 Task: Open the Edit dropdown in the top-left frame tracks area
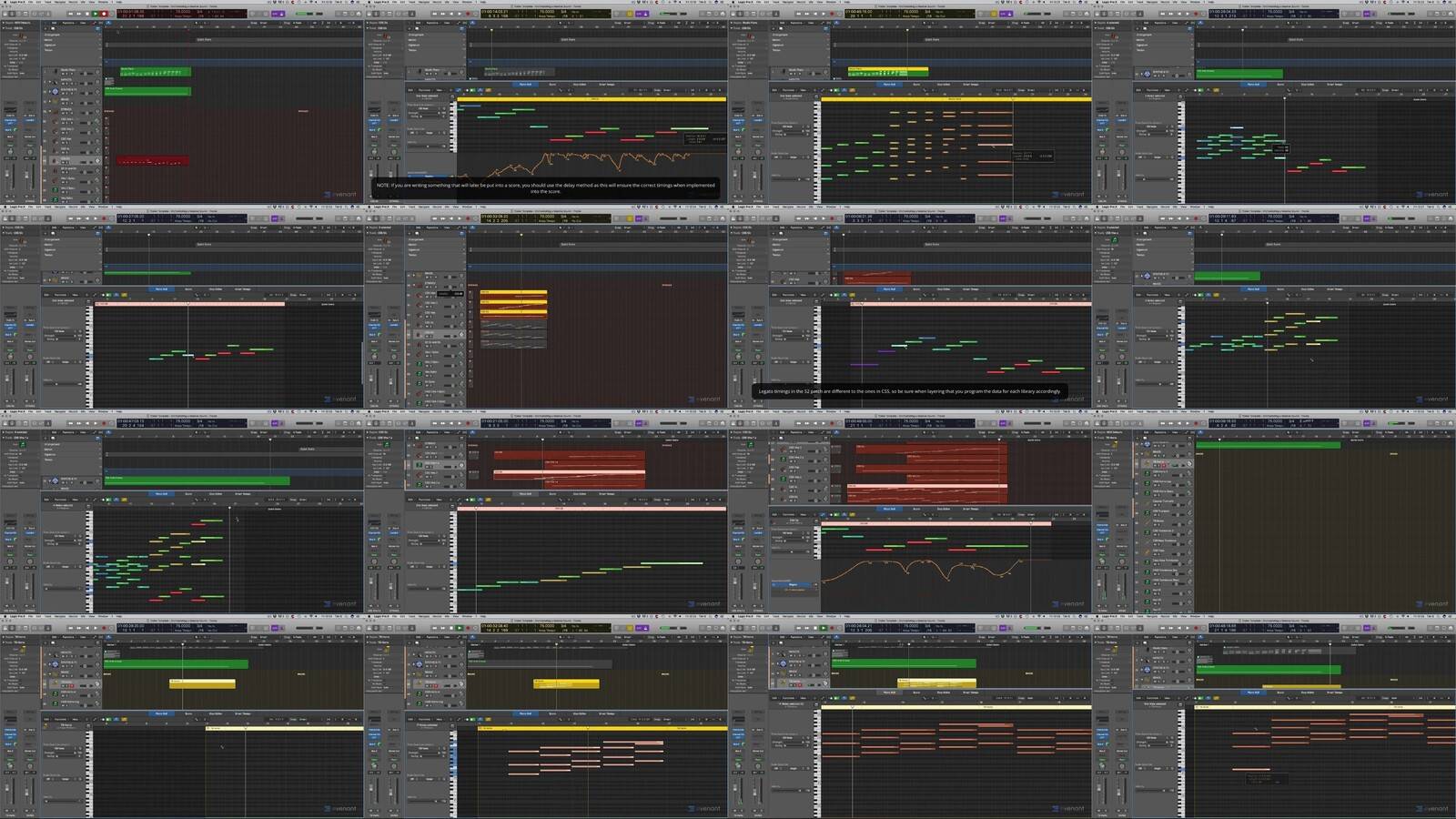coord(56,23)
